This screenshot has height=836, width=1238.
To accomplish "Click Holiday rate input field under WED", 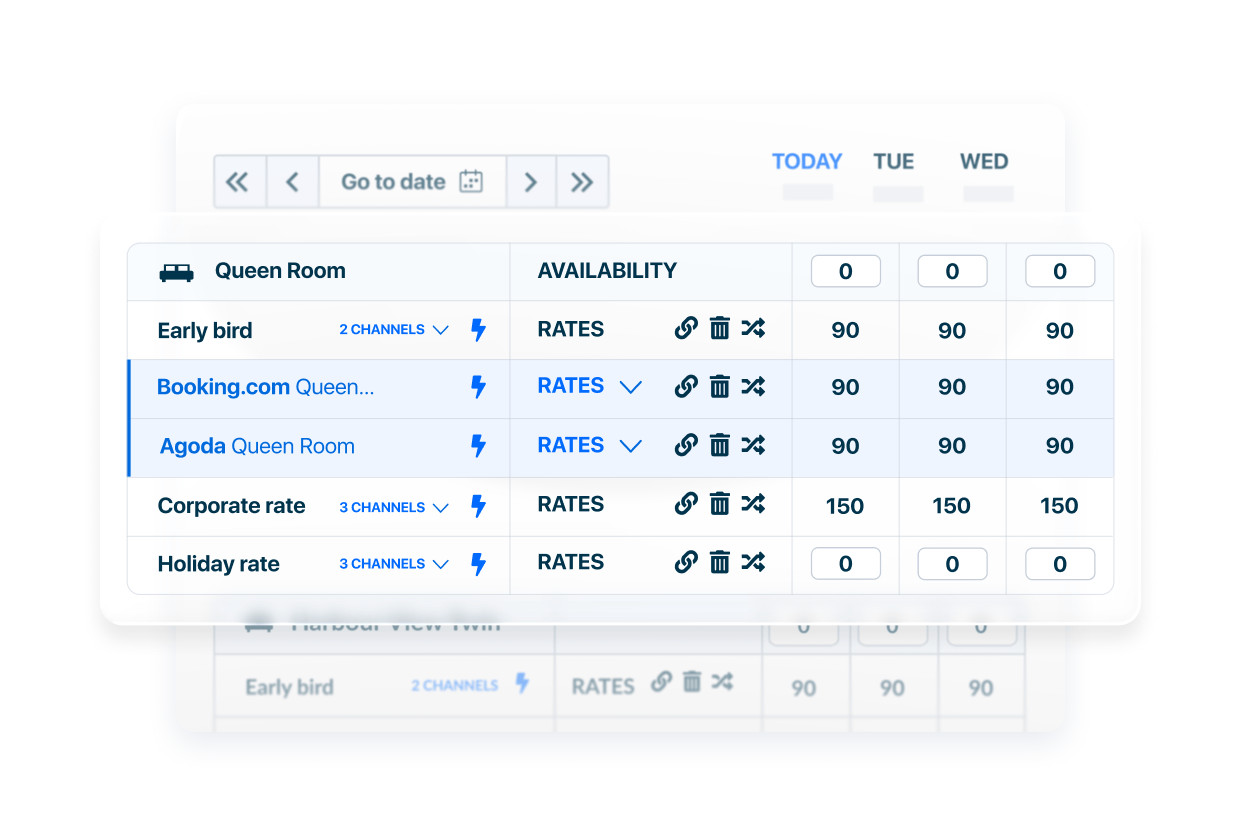I will [1059, 564].
